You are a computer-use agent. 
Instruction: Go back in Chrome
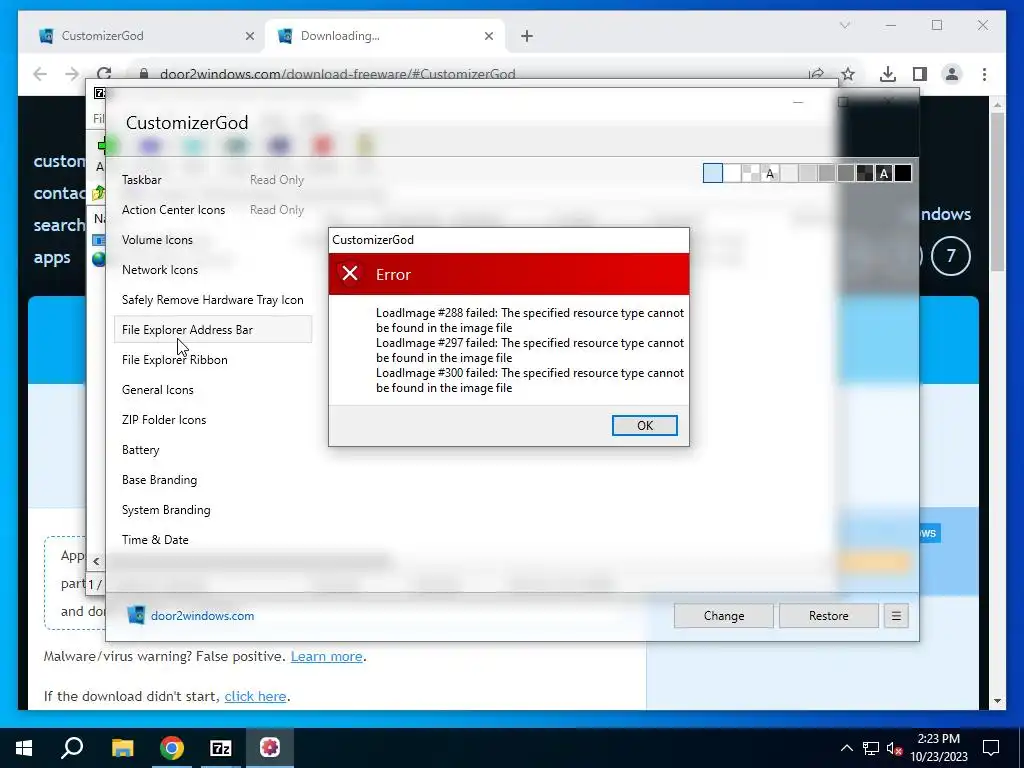(40, 74)
